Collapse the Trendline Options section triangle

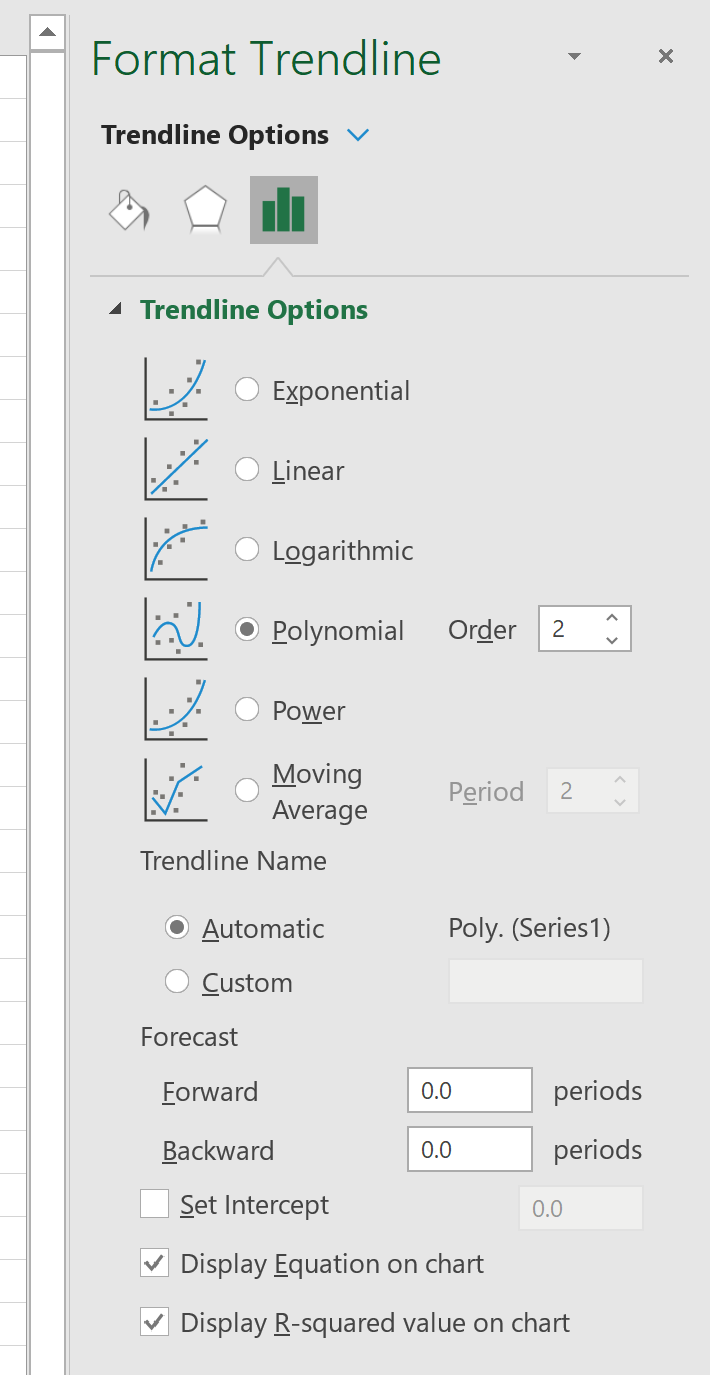pyautogui.click(x=117, y=310)
